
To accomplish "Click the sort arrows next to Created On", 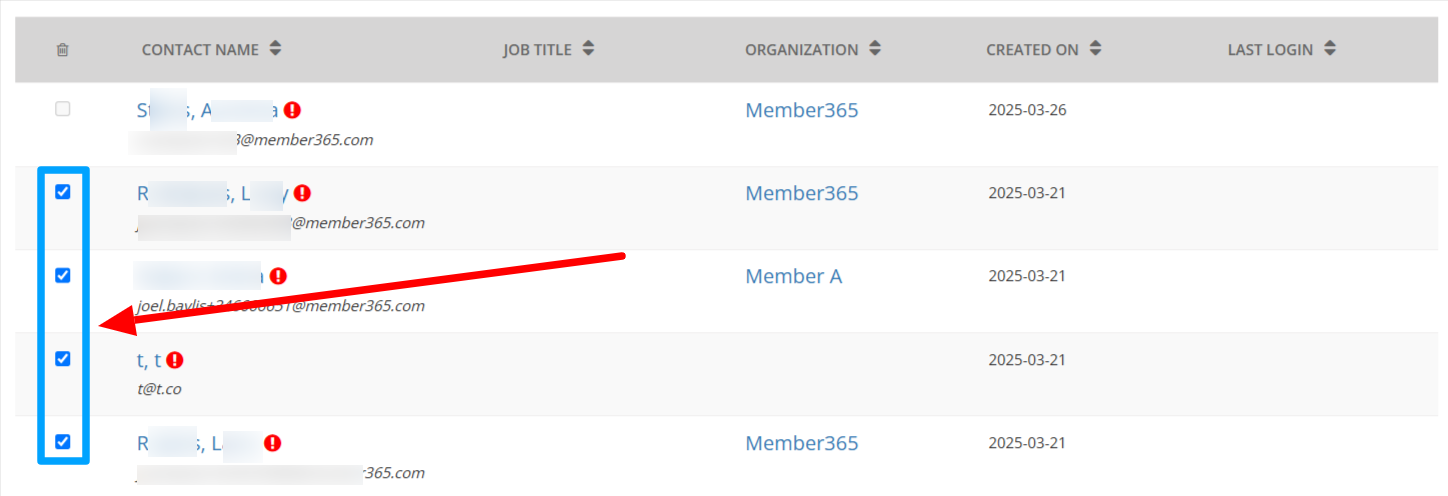I will coord(1096,49).
